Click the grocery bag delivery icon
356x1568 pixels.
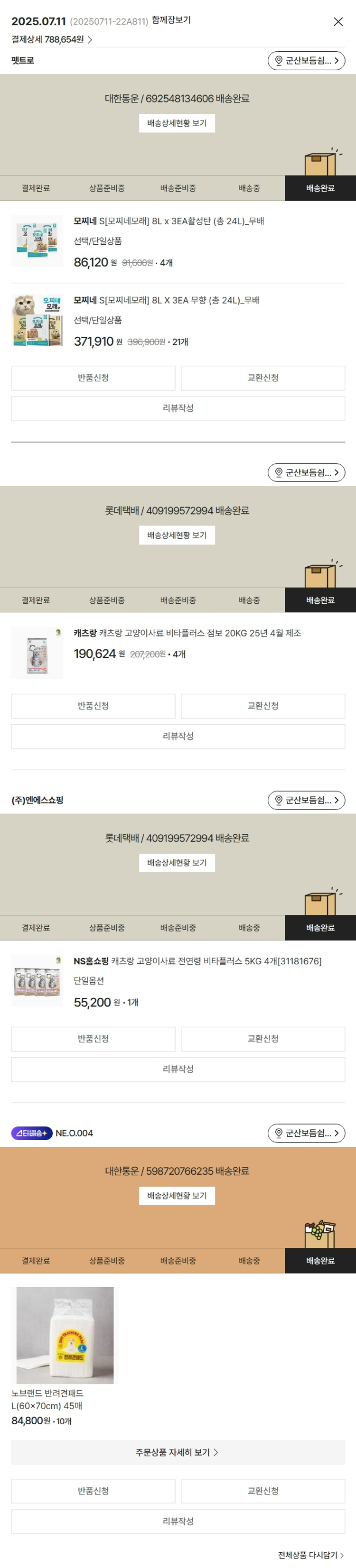click(x=319, y=1234)
